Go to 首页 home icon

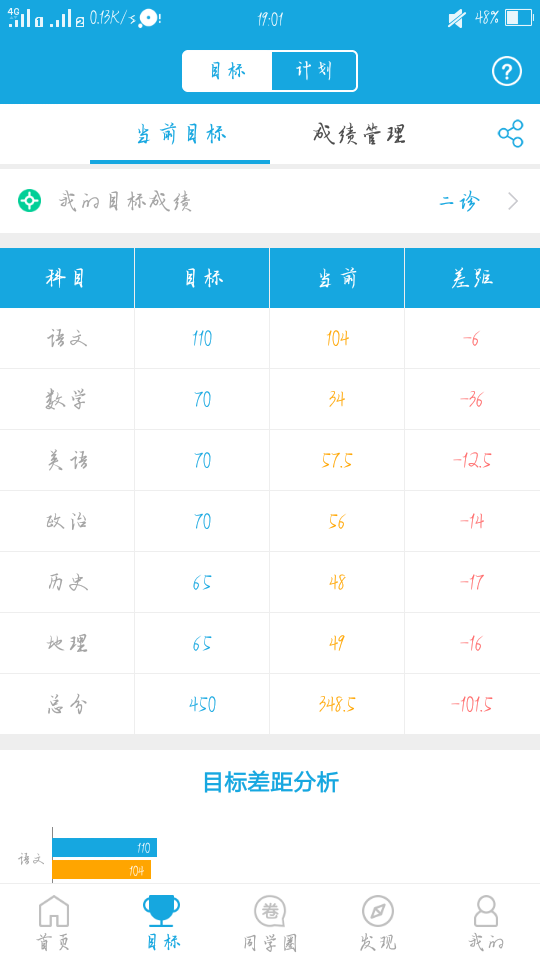(x=54, y=911)
